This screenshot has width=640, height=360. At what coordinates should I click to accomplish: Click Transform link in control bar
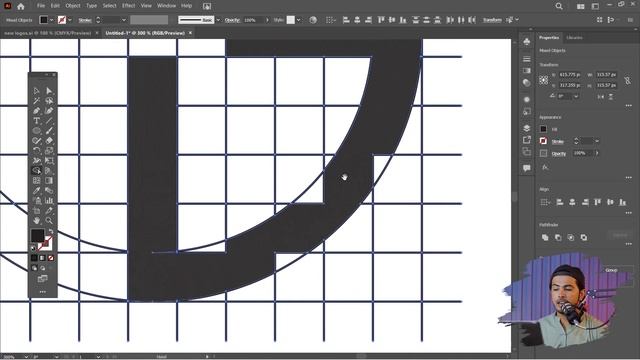(x=492, y=20)
